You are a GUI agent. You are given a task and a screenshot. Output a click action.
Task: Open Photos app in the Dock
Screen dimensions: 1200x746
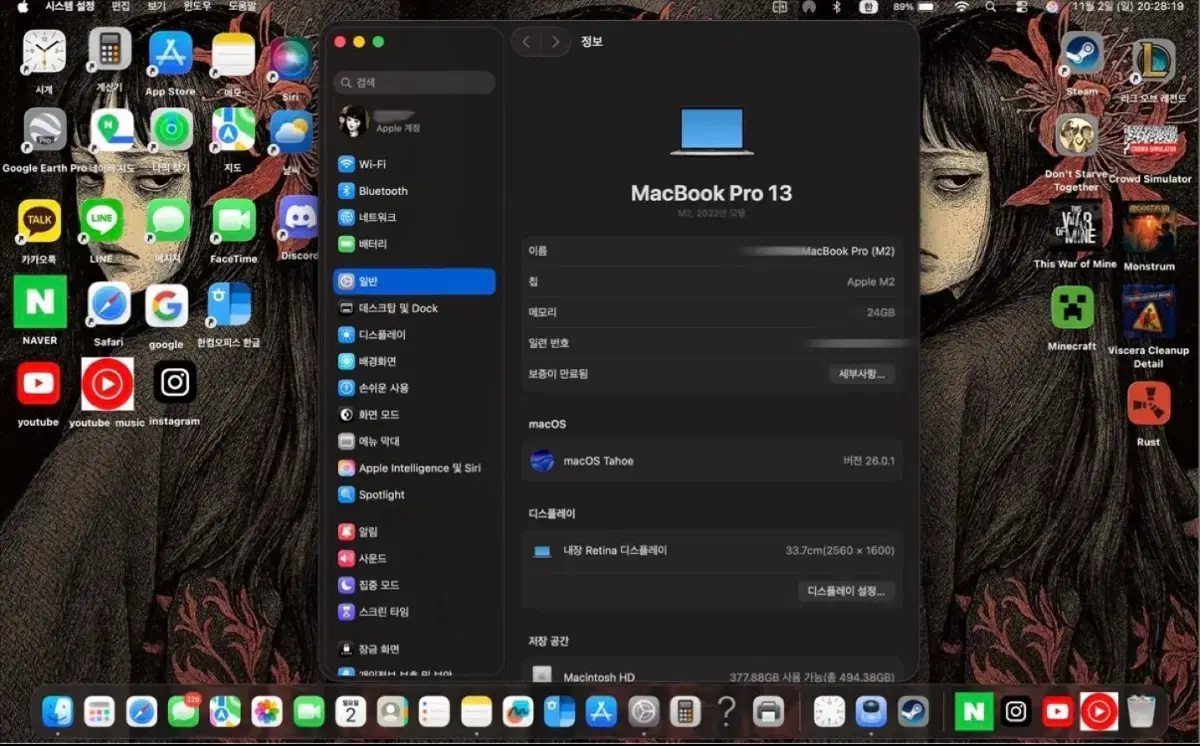point(267,711)
